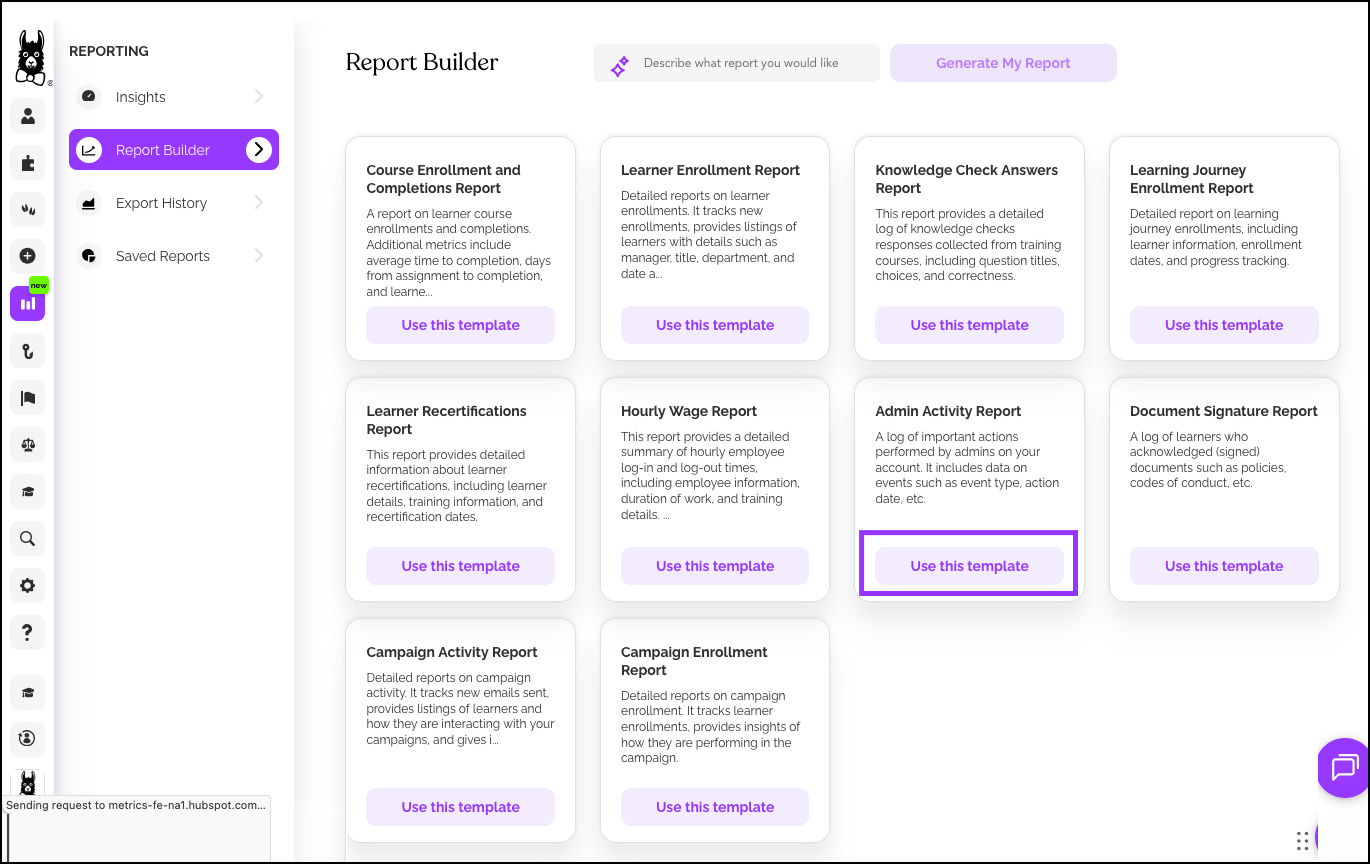
Task: Click the magnifying glass search icon
Action: (28, 539)
